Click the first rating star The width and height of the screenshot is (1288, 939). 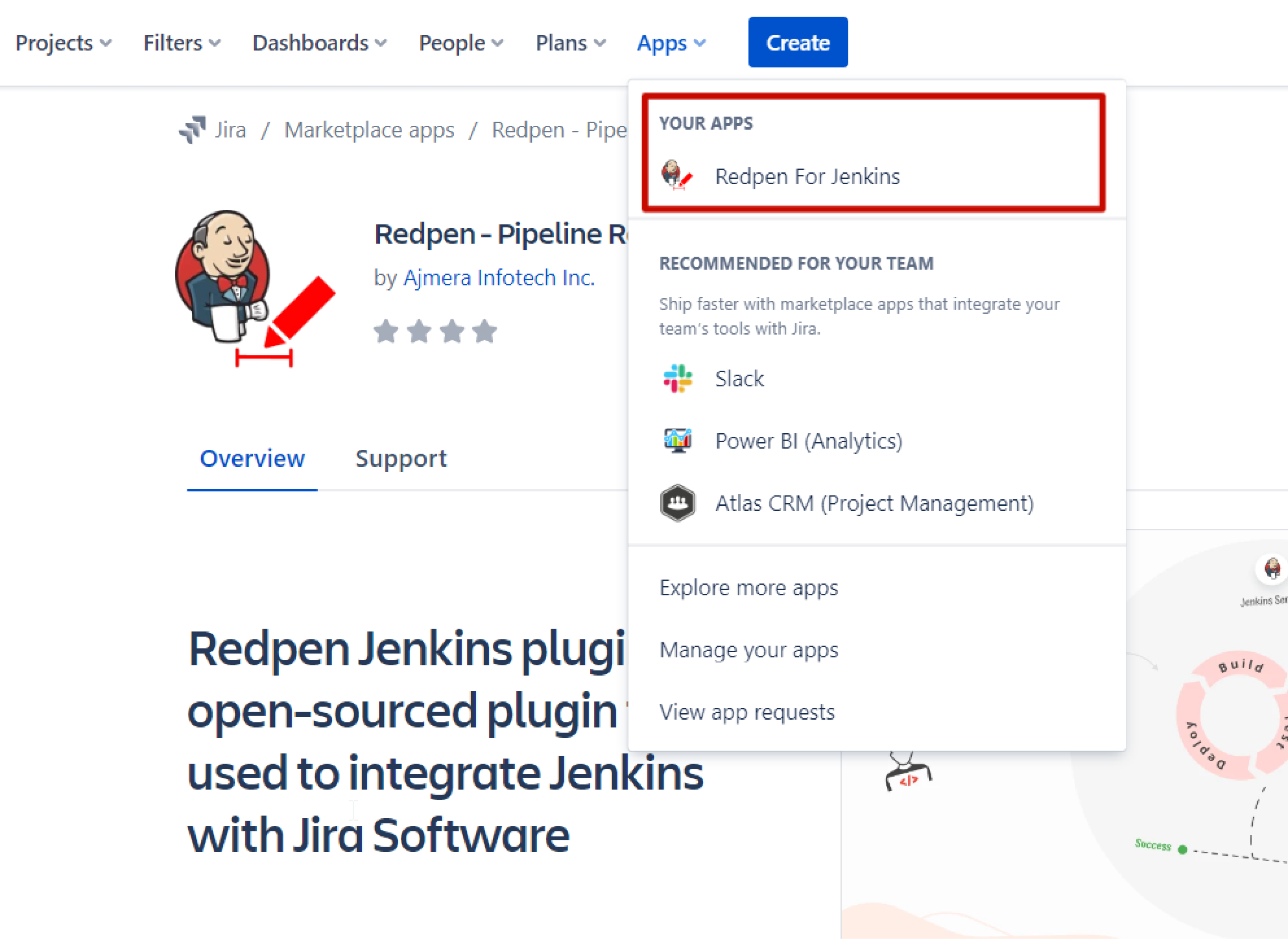(x=386, y=331)
